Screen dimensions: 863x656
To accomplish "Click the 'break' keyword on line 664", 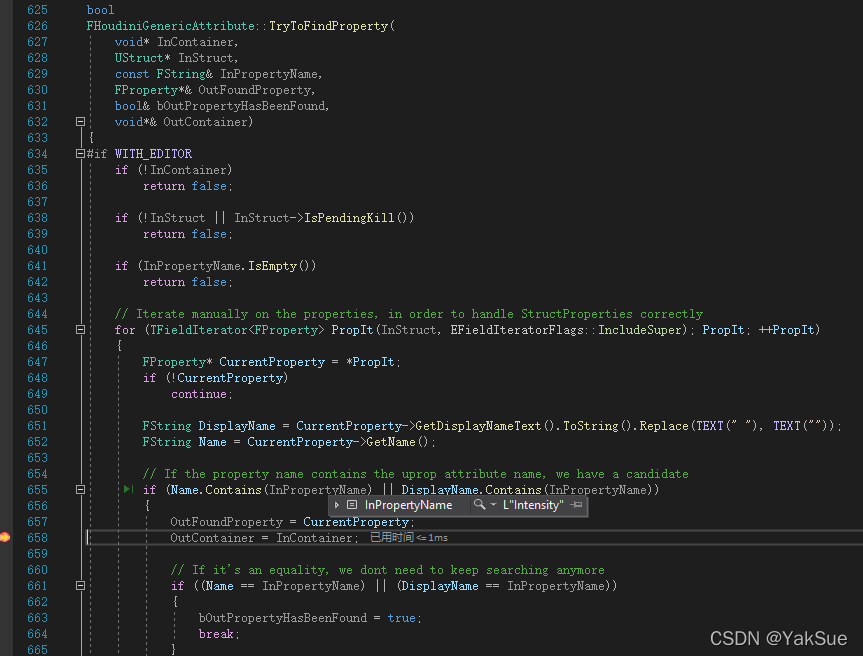I will [x=216, y=634].
